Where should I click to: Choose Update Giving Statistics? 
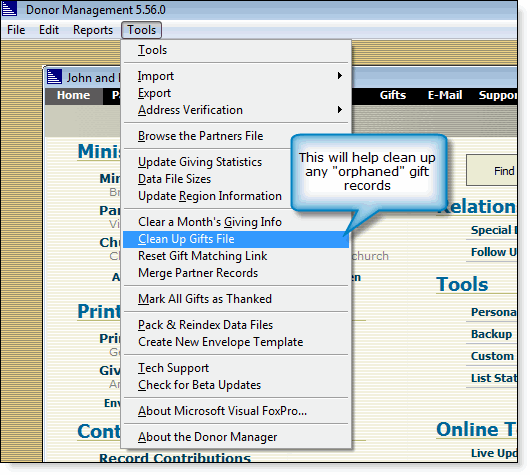200,162
